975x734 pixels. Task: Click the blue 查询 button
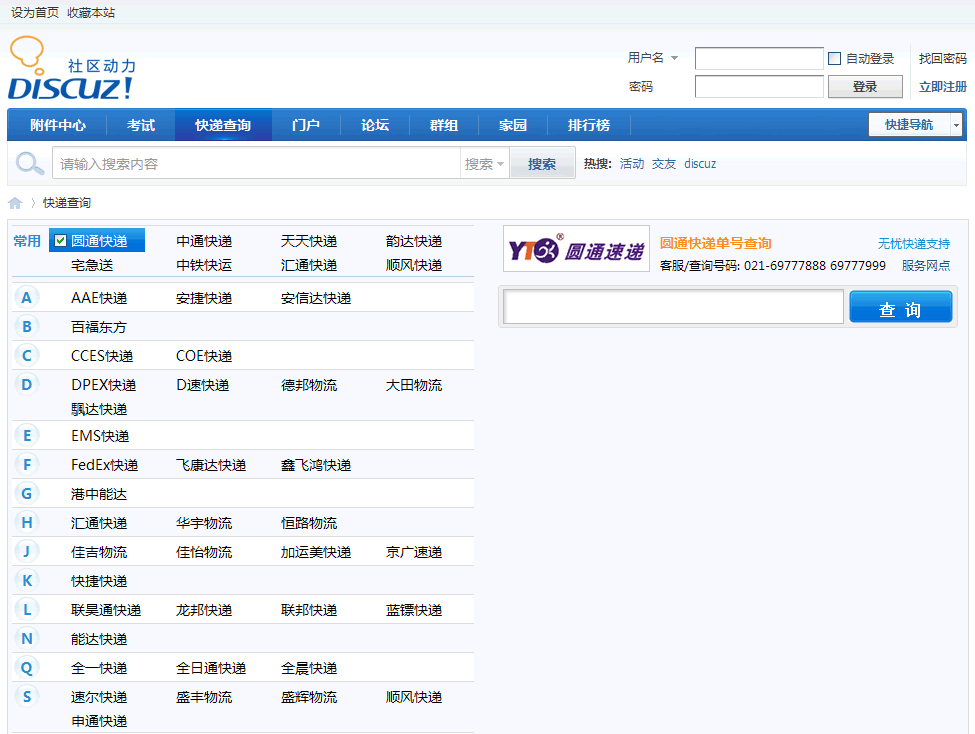click(900, 307)
